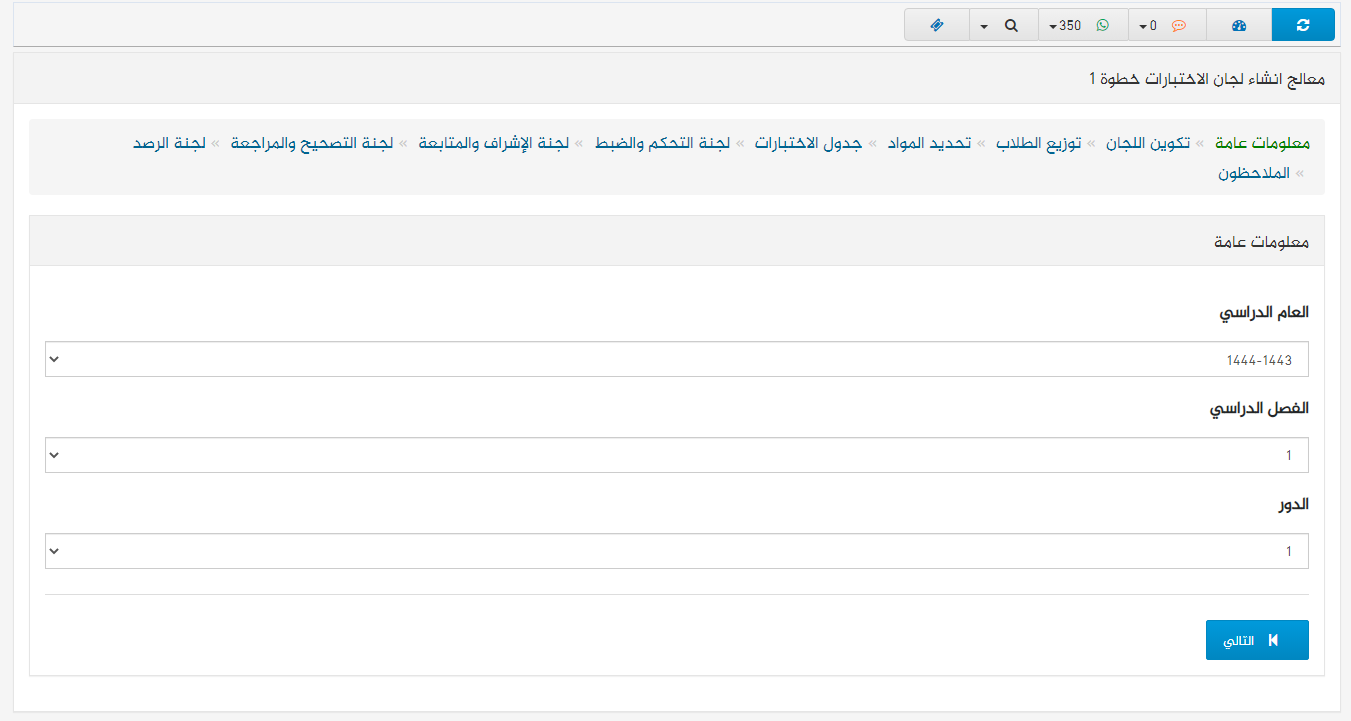The width and height of the screenshot is (1351, 721).
Task: Open لجنة التصحيح والمراجعة step
Action: click(x=310, y=143)
